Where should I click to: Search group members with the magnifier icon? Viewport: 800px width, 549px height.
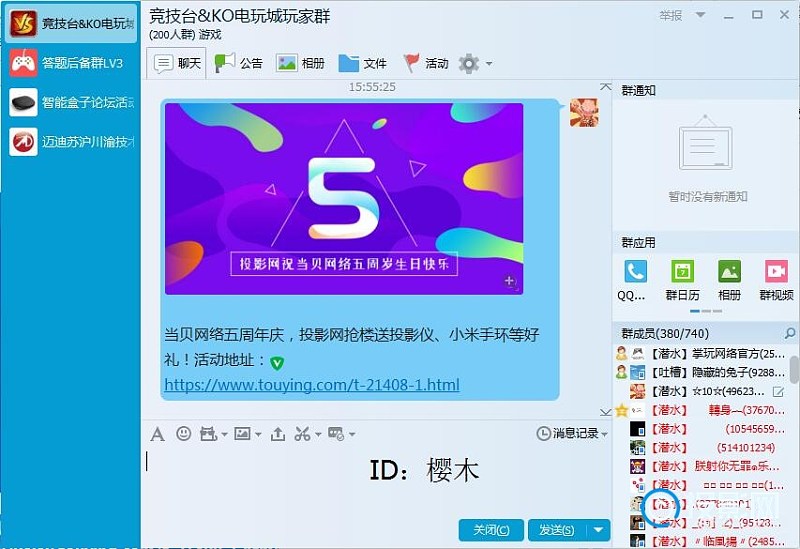click(x=790, y=333)
